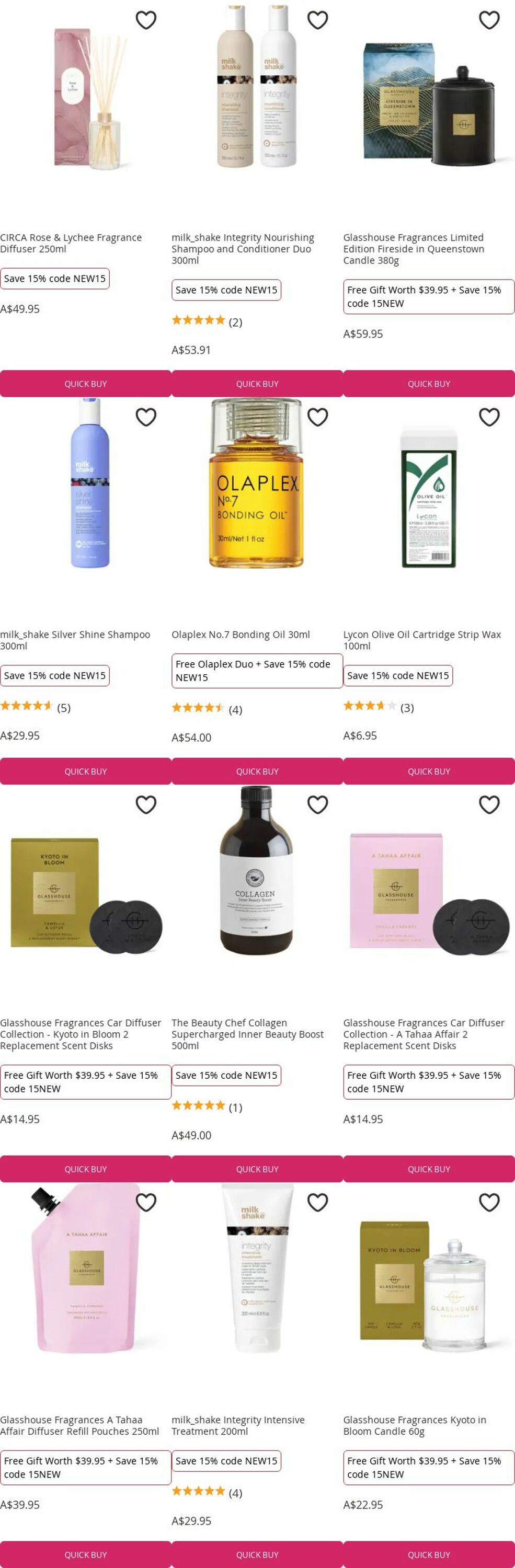515x1568 pixels.
Task: Favorite the milk_shake Integrity Shampoo and Conditioner Duo
Action: click(318, 20)
